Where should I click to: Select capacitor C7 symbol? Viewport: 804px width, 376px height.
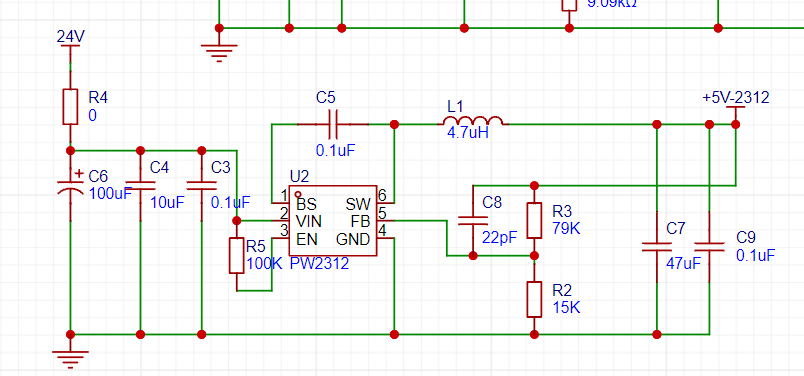657,247
